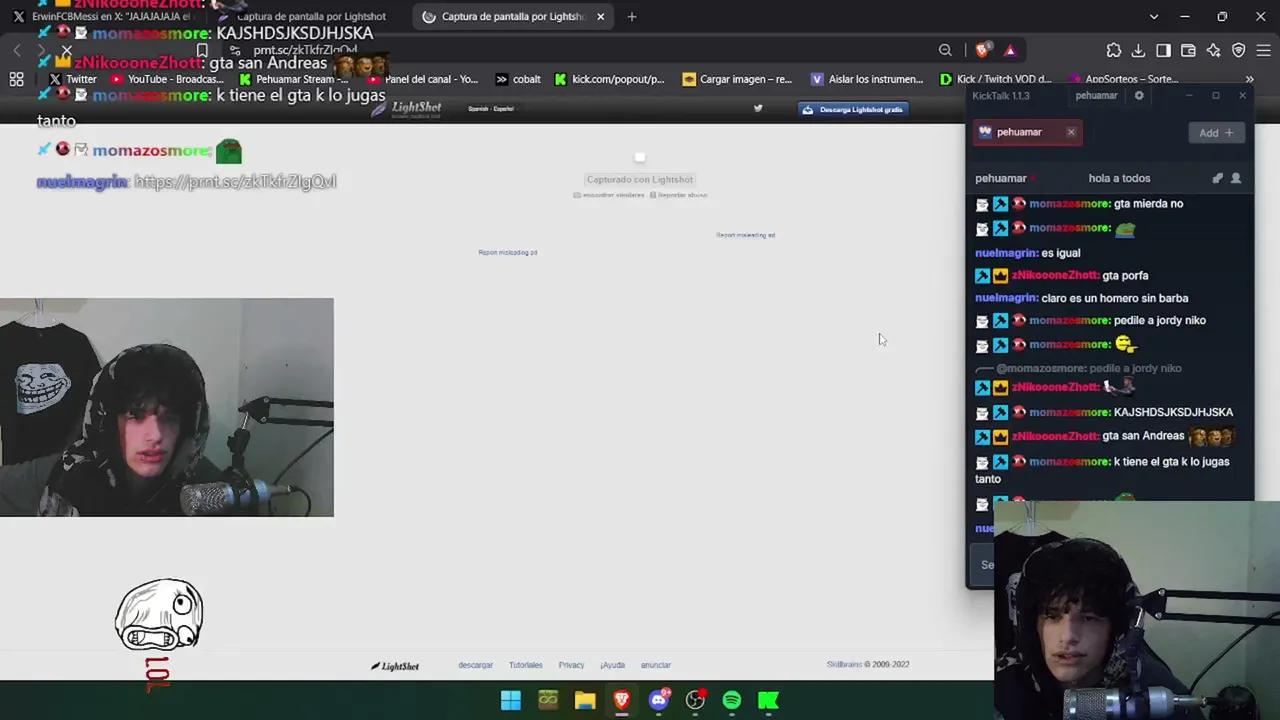This screenshot has height=720, width=1280.
Task: Open the AppSorteos bookmark
Action: coord(1123,79)
